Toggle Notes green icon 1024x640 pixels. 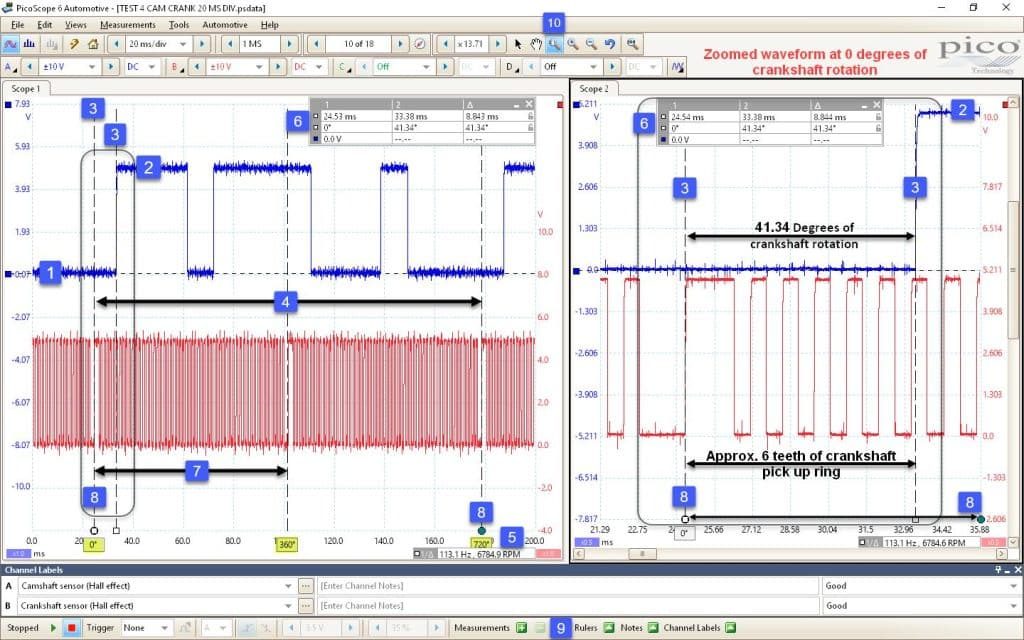(x=652, y=628)
